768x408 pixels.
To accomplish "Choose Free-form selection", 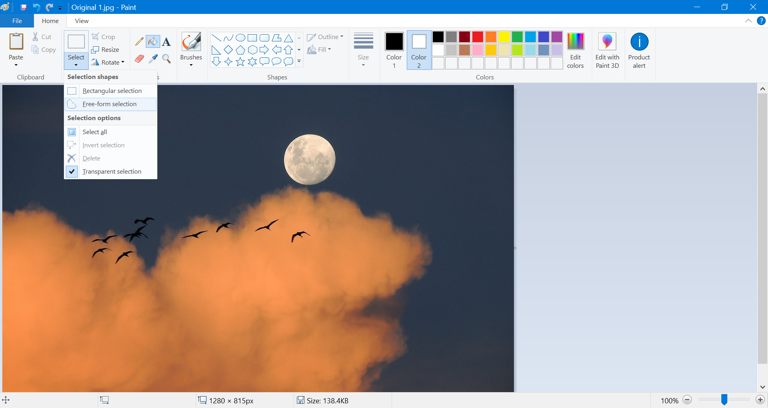I will (x=111, y=104).
